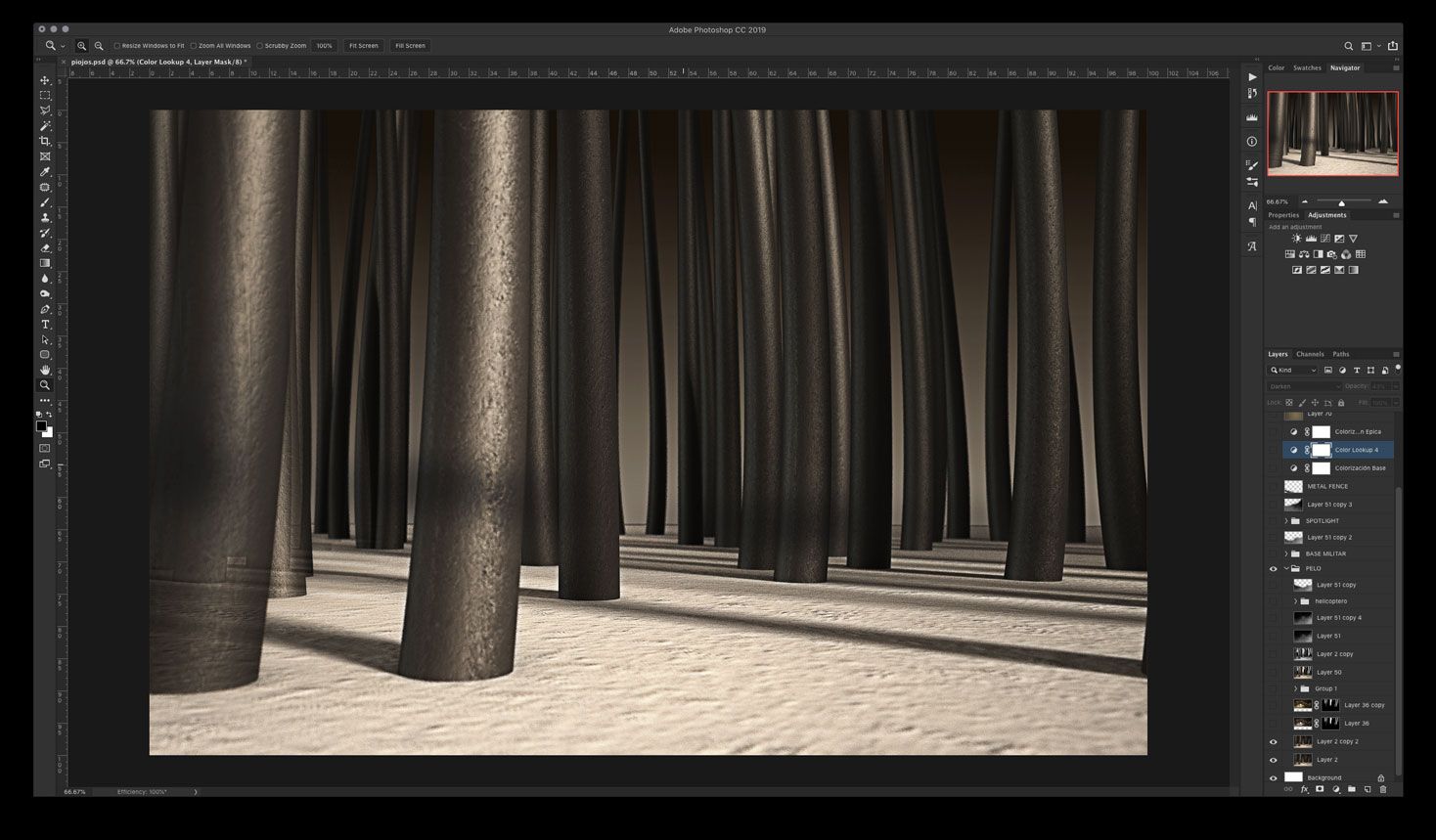Add a layer mask from Layers footer
Viewport: 1436px width, 840px height.
point(1320,789)
